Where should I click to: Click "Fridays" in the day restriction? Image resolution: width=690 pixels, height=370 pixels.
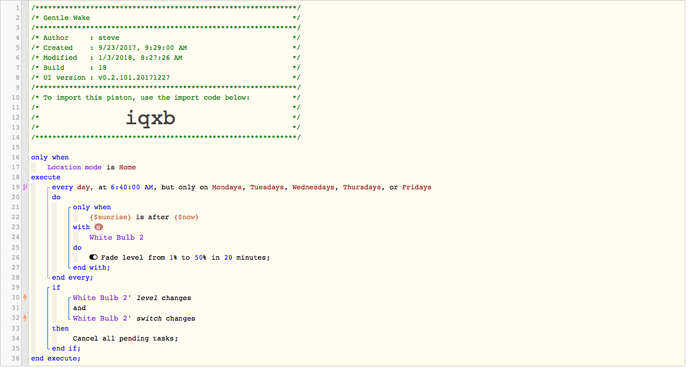click(416, 187)
